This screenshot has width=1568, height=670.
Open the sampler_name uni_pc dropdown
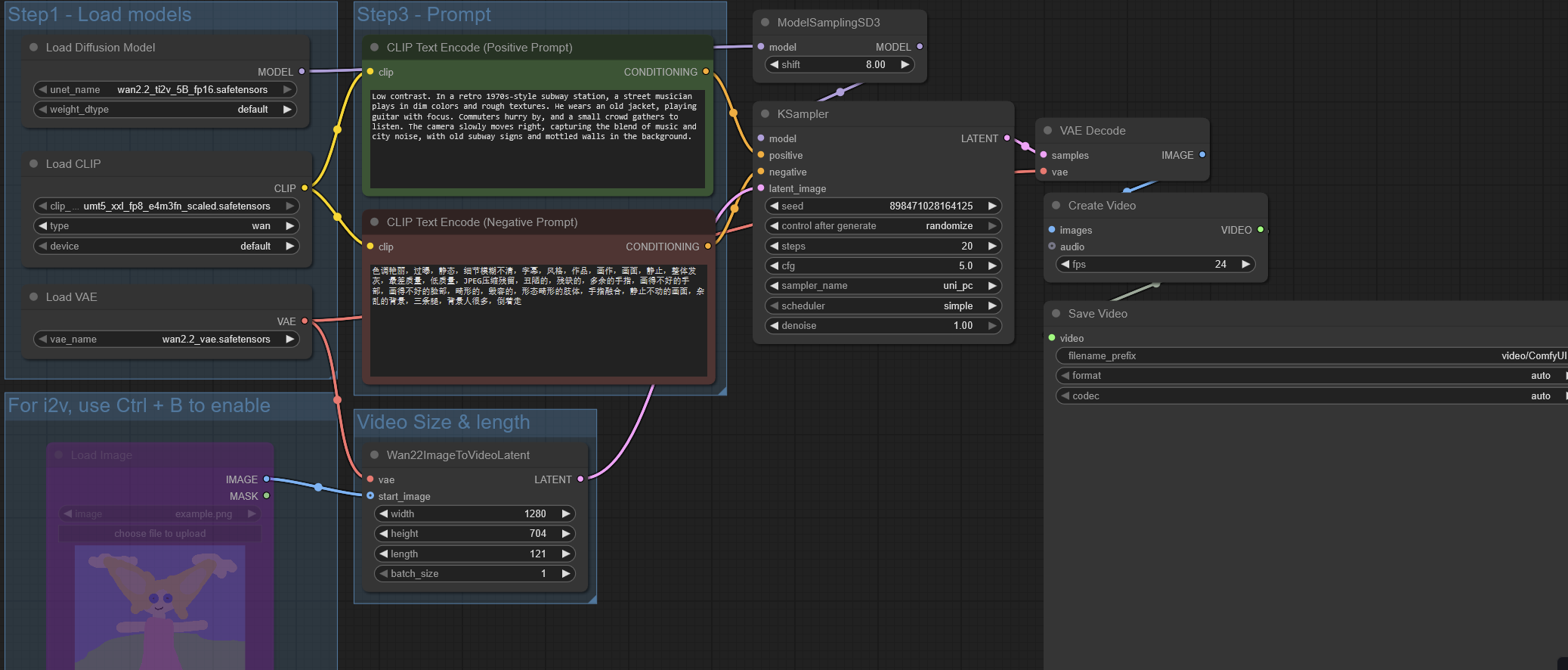pyautogui.click(x=883, y=286)
